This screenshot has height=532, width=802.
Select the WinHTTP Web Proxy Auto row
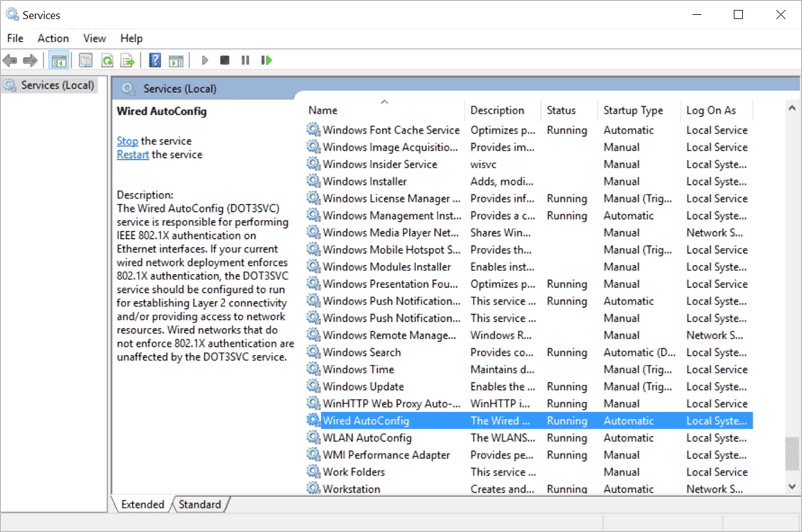(x=529, y=403)
